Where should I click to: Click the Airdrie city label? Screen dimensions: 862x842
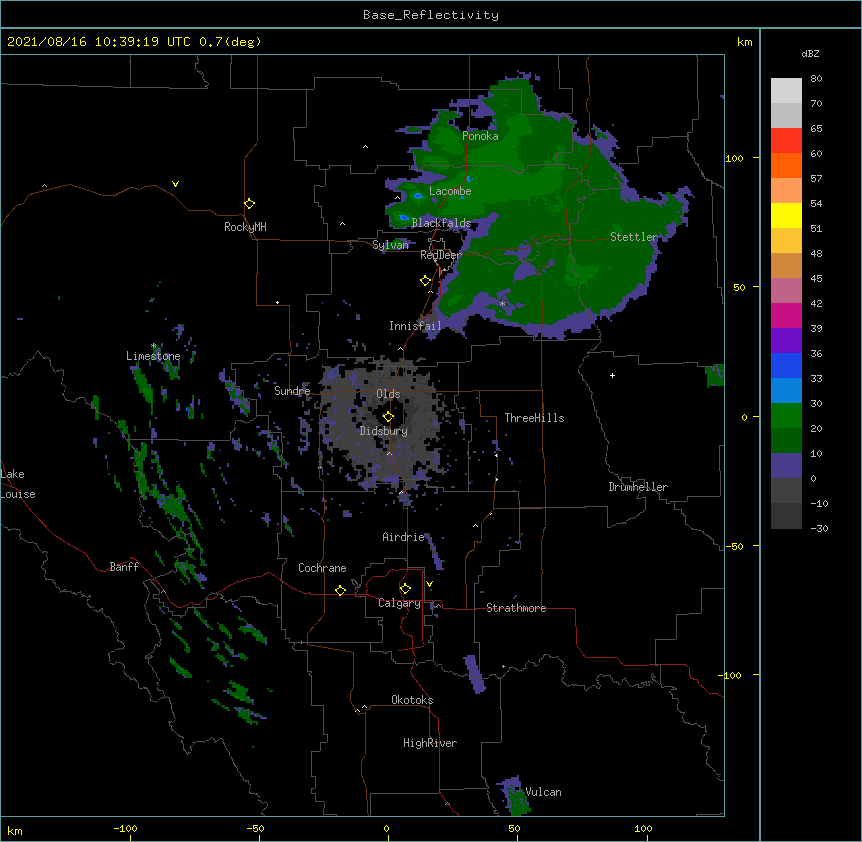[x=404, y=537]
